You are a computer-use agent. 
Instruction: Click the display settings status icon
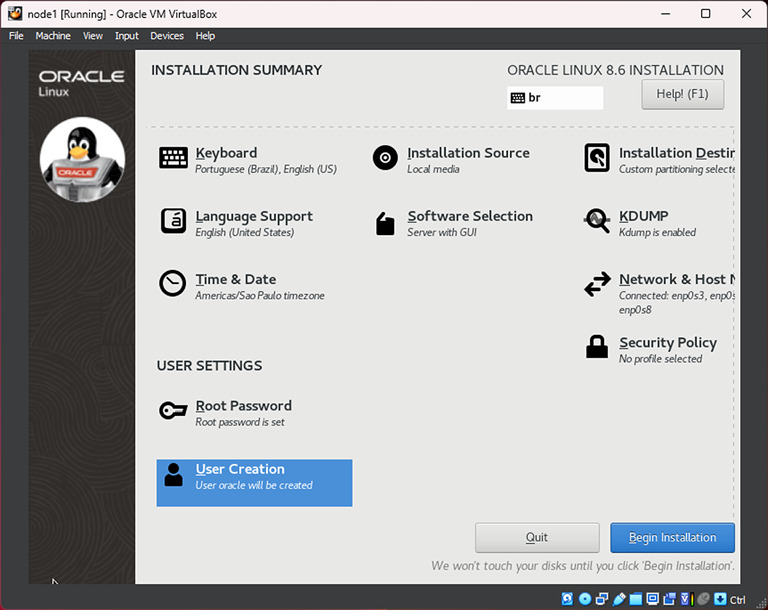(x=652, y=599)
